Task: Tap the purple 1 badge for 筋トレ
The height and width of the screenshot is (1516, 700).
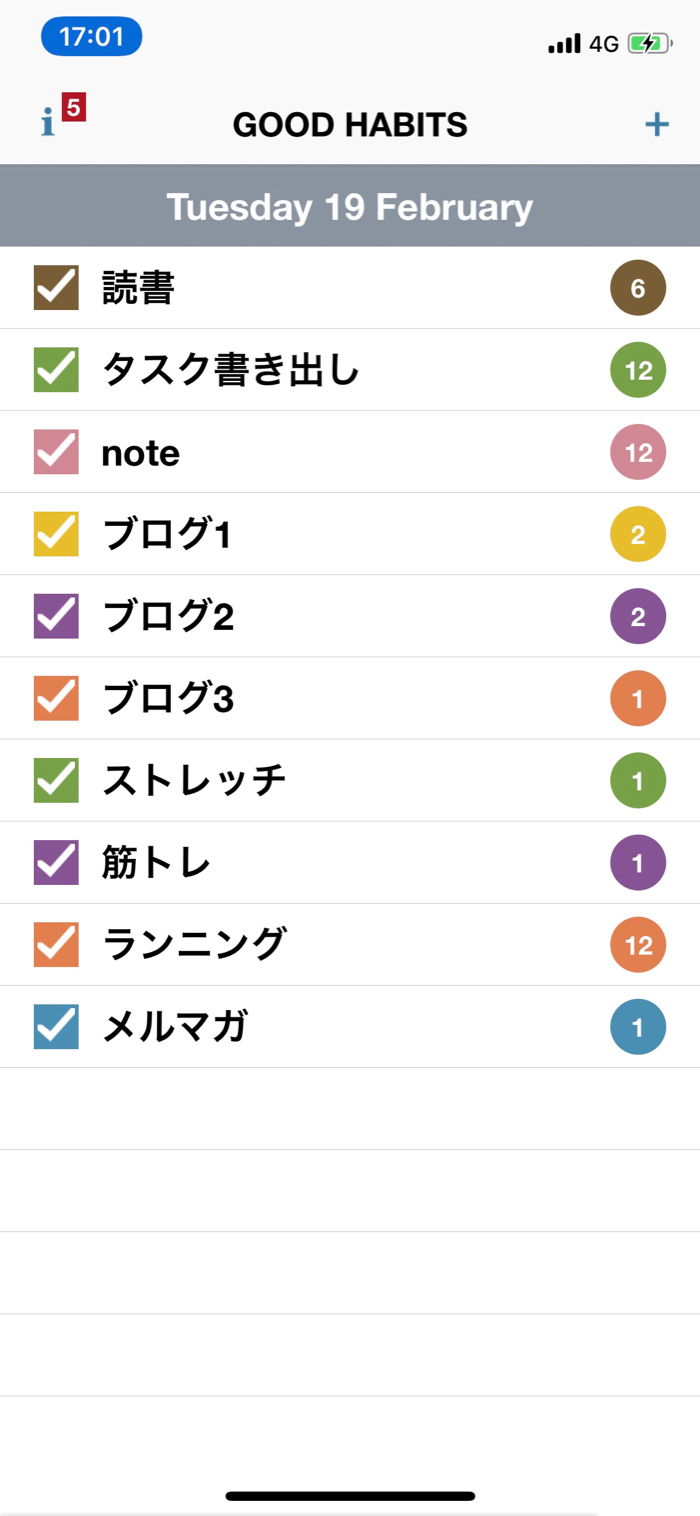Action: [x=638, y=862]
